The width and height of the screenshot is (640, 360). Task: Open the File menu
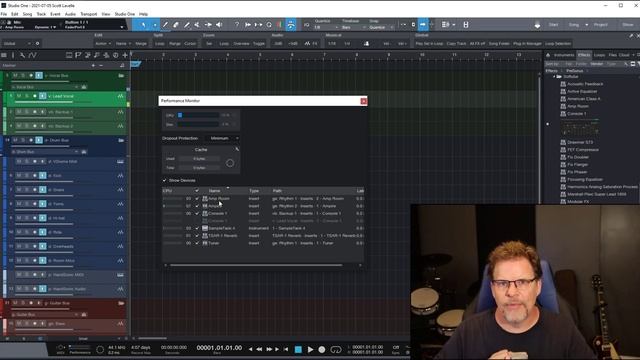(4, 14)
